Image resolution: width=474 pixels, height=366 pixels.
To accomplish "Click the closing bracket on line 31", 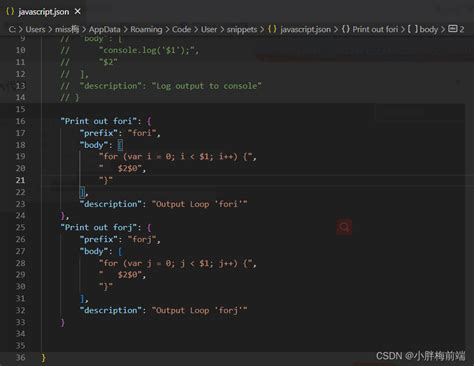I will pyautogui.click(x=82, y=299).
